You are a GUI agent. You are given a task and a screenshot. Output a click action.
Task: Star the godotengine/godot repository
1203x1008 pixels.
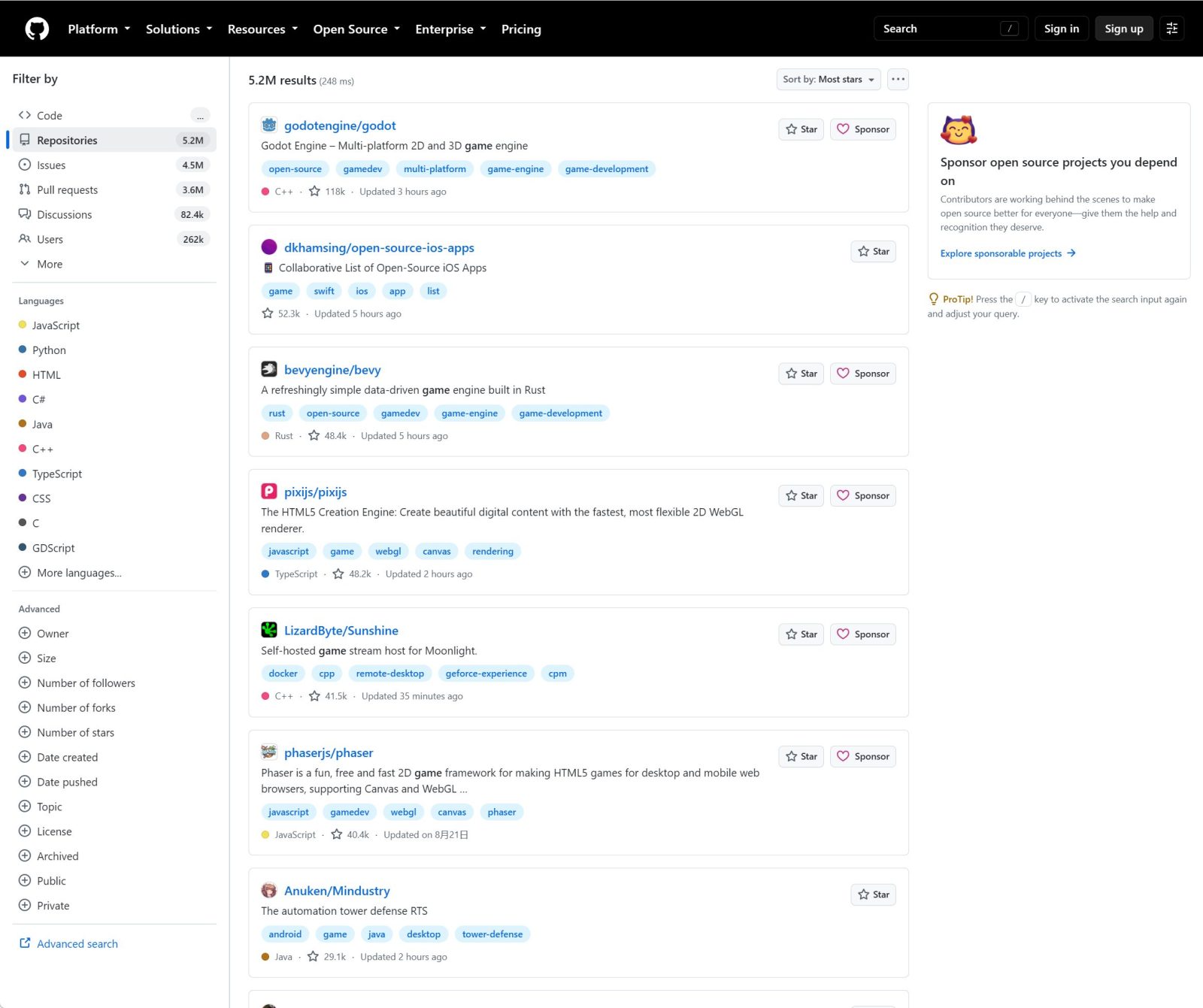pos(801,129)
